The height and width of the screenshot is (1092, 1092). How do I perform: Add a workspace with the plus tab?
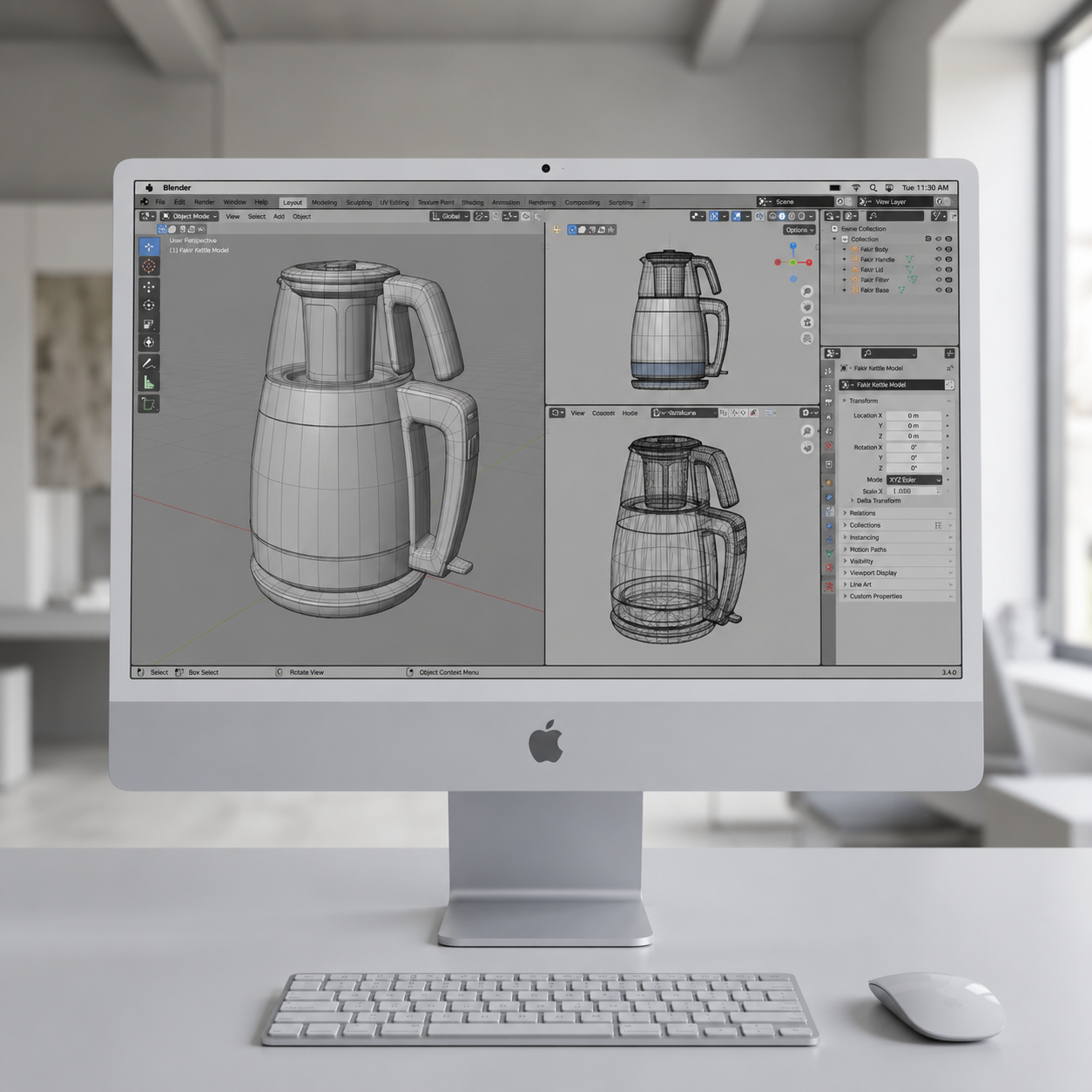[644, 202]
